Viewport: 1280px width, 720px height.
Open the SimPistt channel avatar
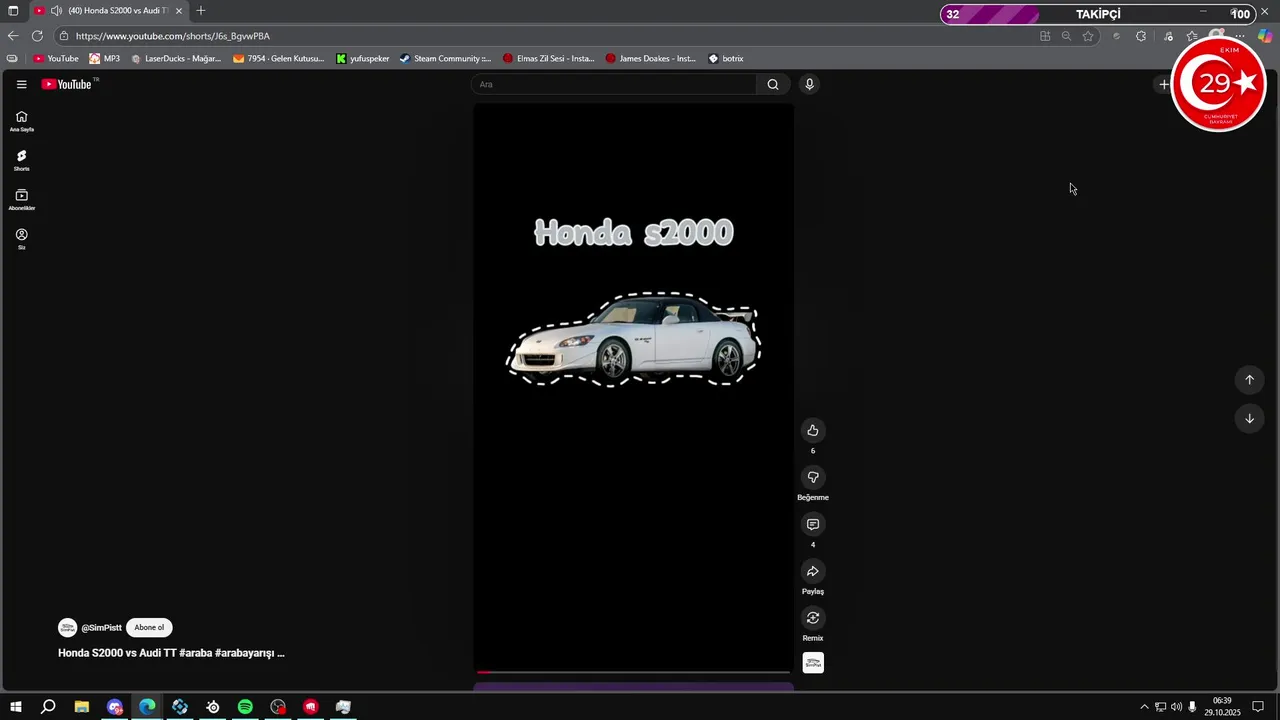point(67,627)
